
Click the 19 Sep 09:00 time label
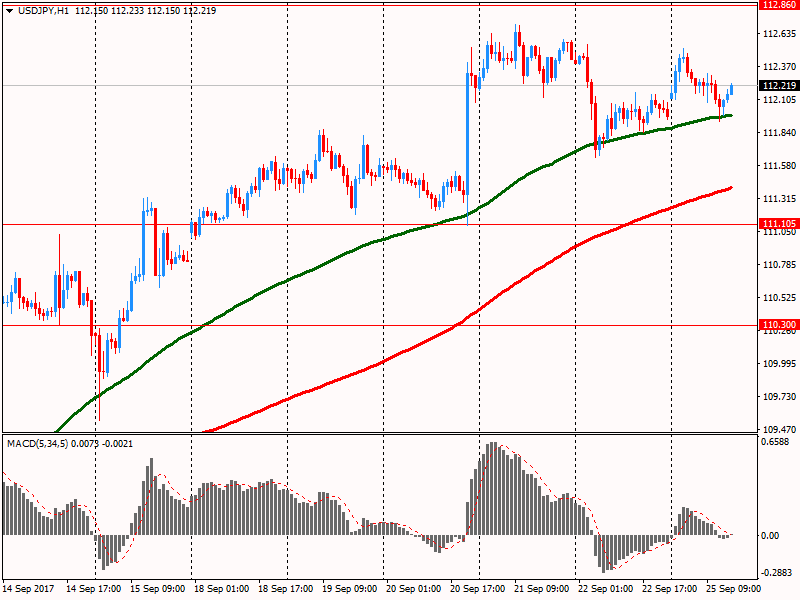pos(349,589)
